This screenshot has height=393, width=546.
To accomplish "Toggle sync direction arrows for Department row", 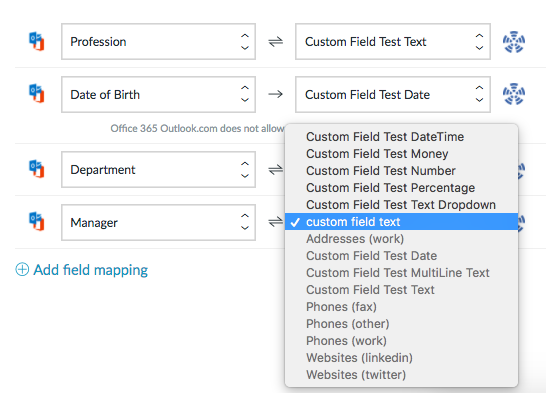I will (275, 170).
